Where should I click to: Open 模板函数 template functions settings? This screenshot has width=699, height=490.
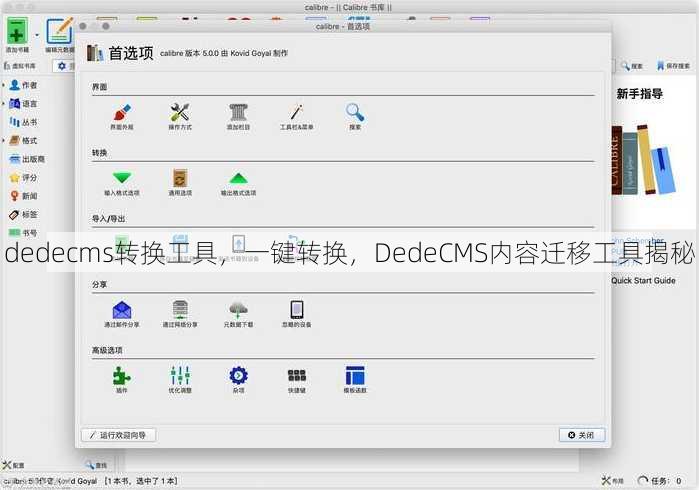point(355,380)
